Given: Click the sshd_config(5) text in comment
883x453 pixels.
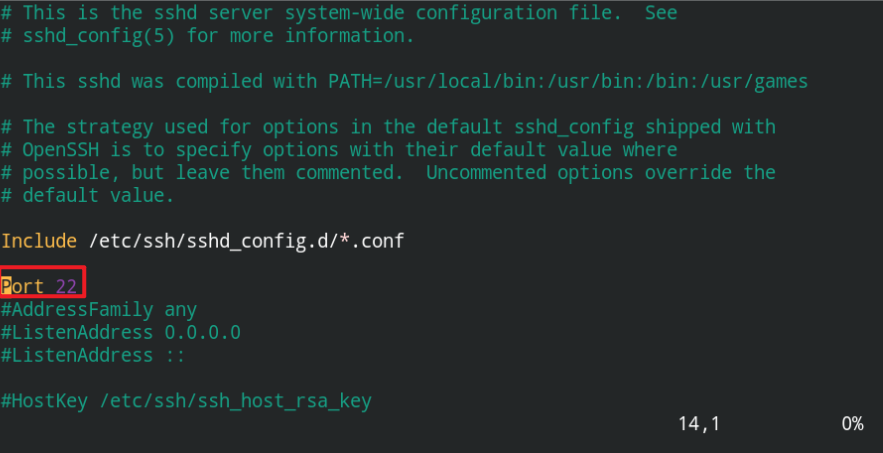Looking at the screenshot, I should (x=99, y=36).
